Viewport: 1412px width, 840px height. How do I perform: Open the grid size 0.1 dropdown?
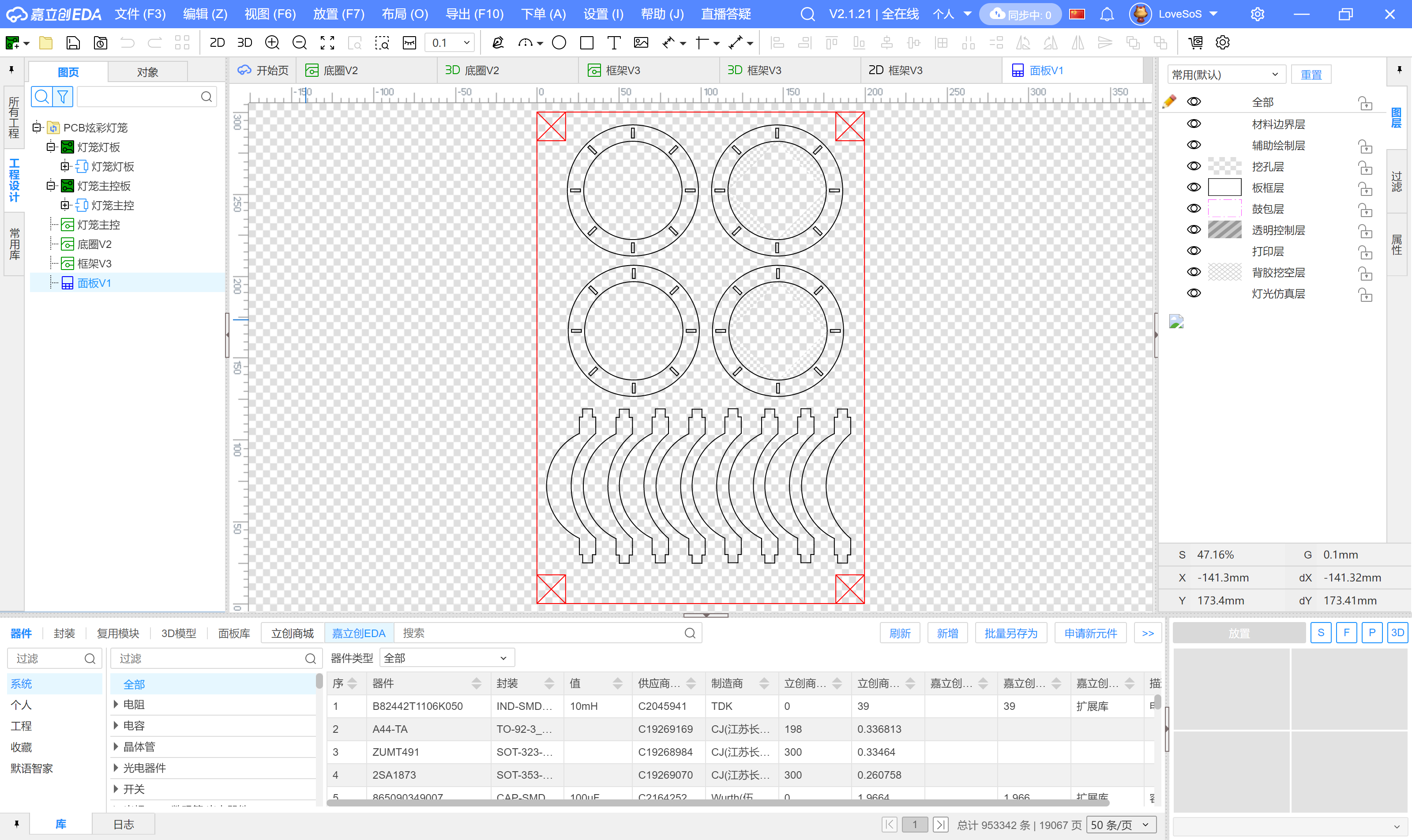(x=466, y=42)
